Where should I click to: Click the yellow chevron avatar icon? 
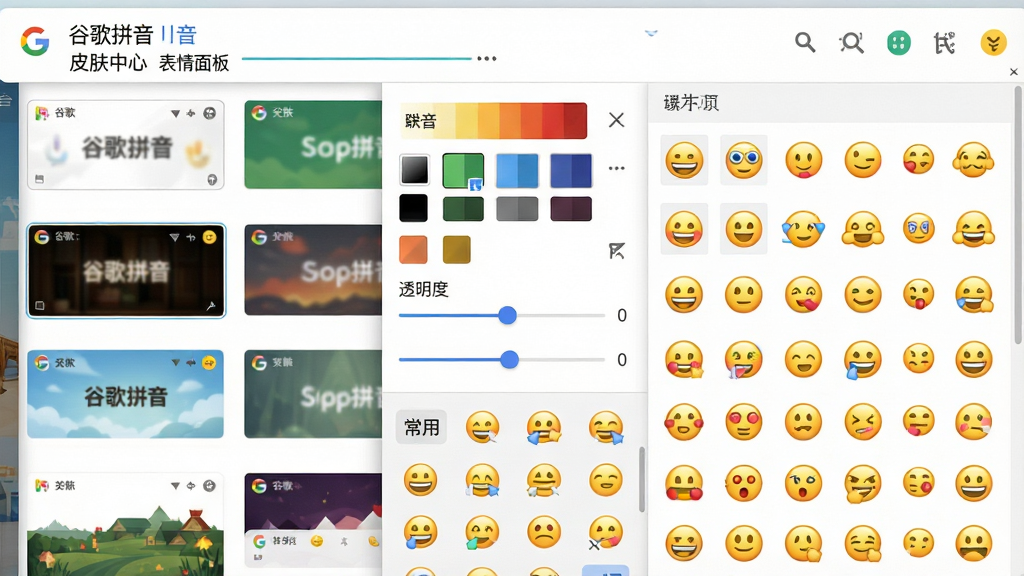[x=993, y=43]
